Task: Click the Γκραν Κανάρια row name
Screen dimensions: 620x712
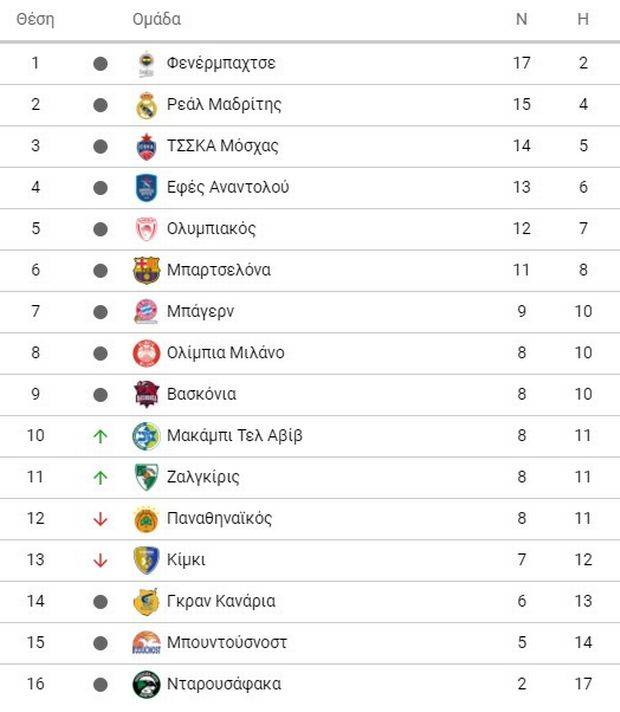Action: [221, 601]
